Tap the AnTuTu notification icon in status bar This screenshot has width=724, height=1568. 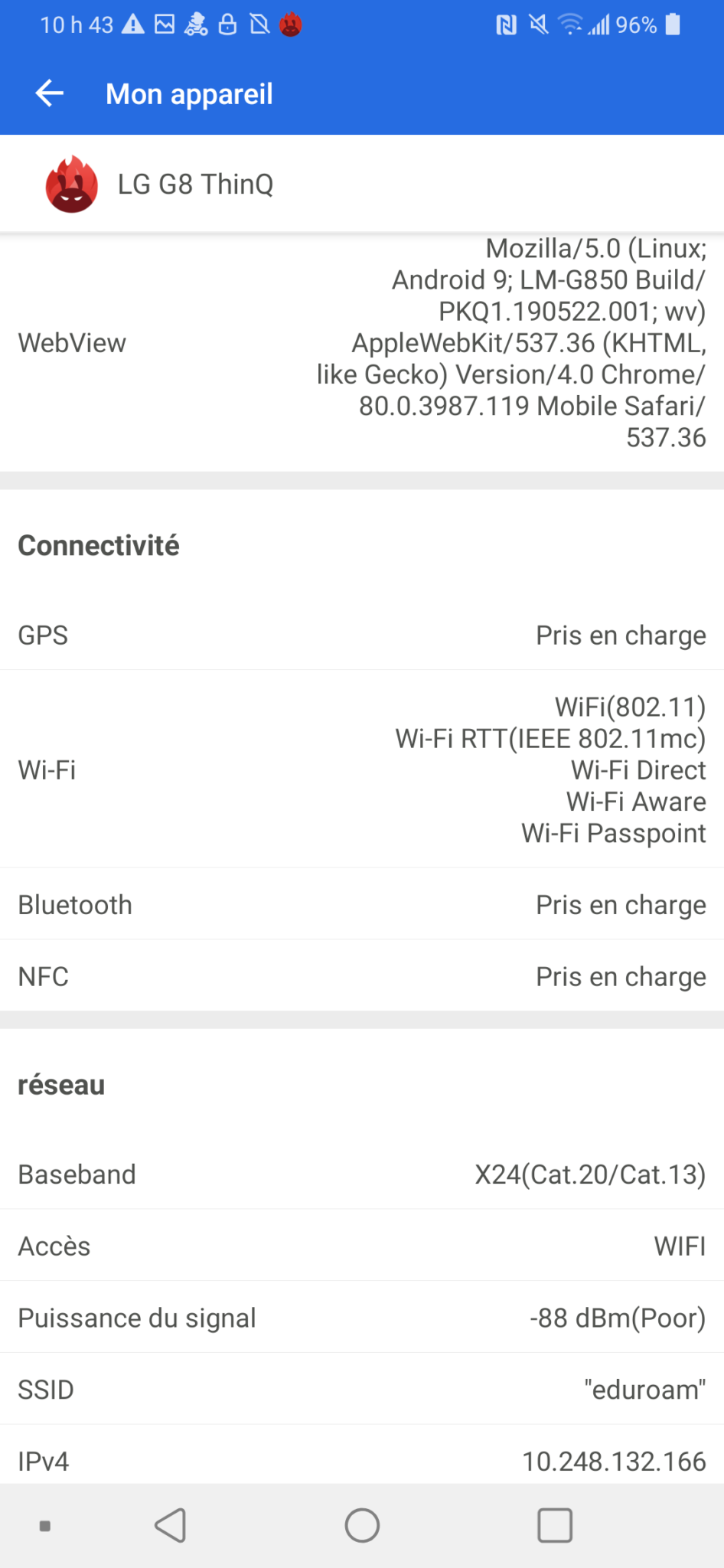pyautogui.click(x=291, y=25)
